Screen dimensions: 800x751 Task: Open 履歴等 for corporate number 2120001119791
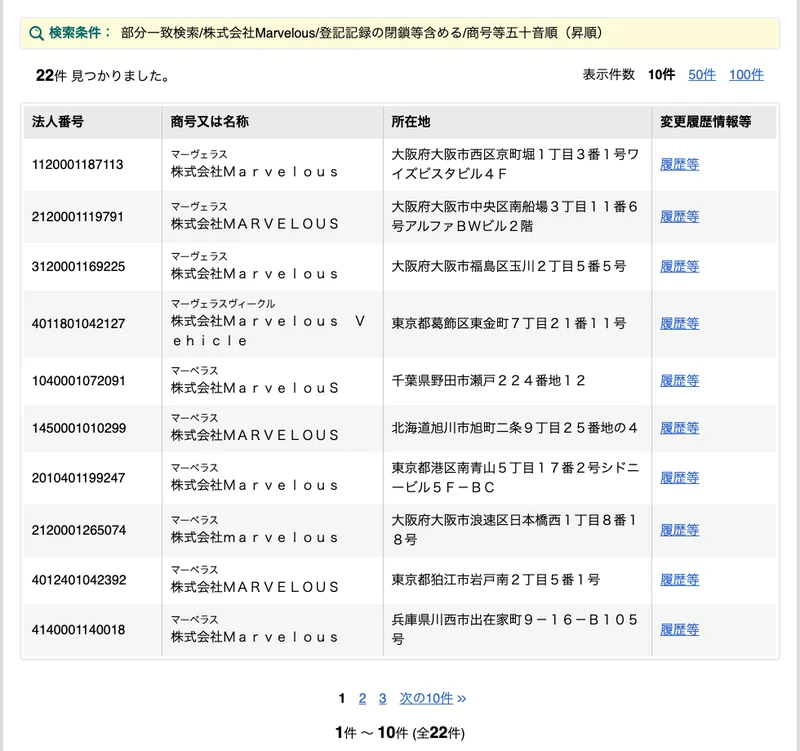679,216
